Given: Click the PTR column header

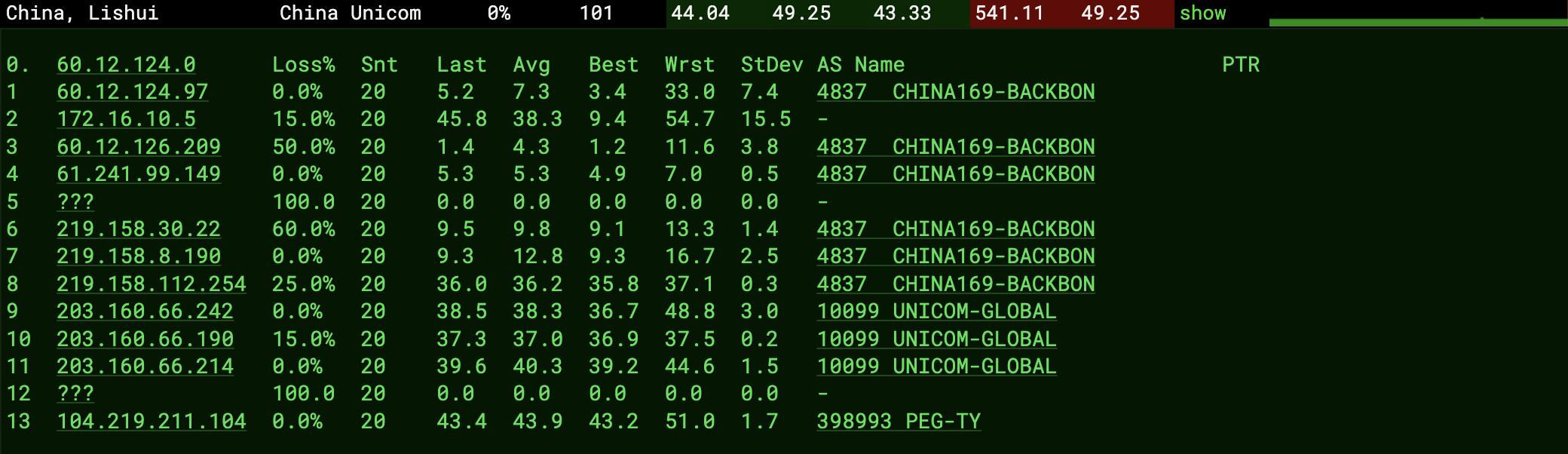Looking at the screenshot, I should click(x=1241, y=65).
